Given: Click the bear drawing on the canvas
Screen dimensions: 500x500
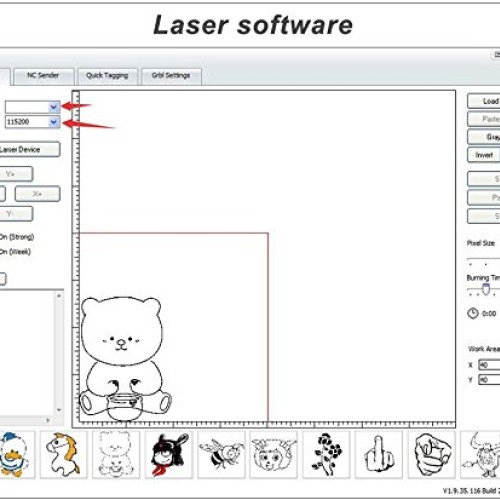Looking at the screenshot, I should pos(125,358).
